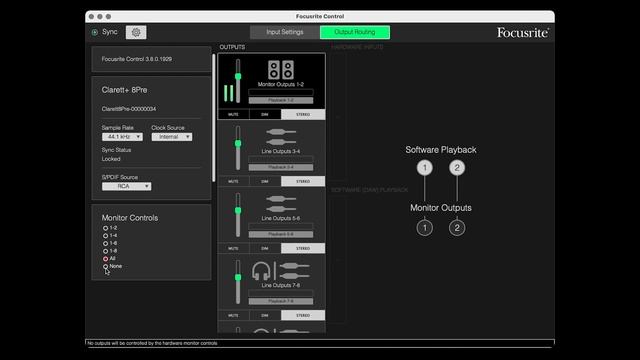
Task: Click the custom name field for Line Outputs 3-4
Action: [281, 159]
